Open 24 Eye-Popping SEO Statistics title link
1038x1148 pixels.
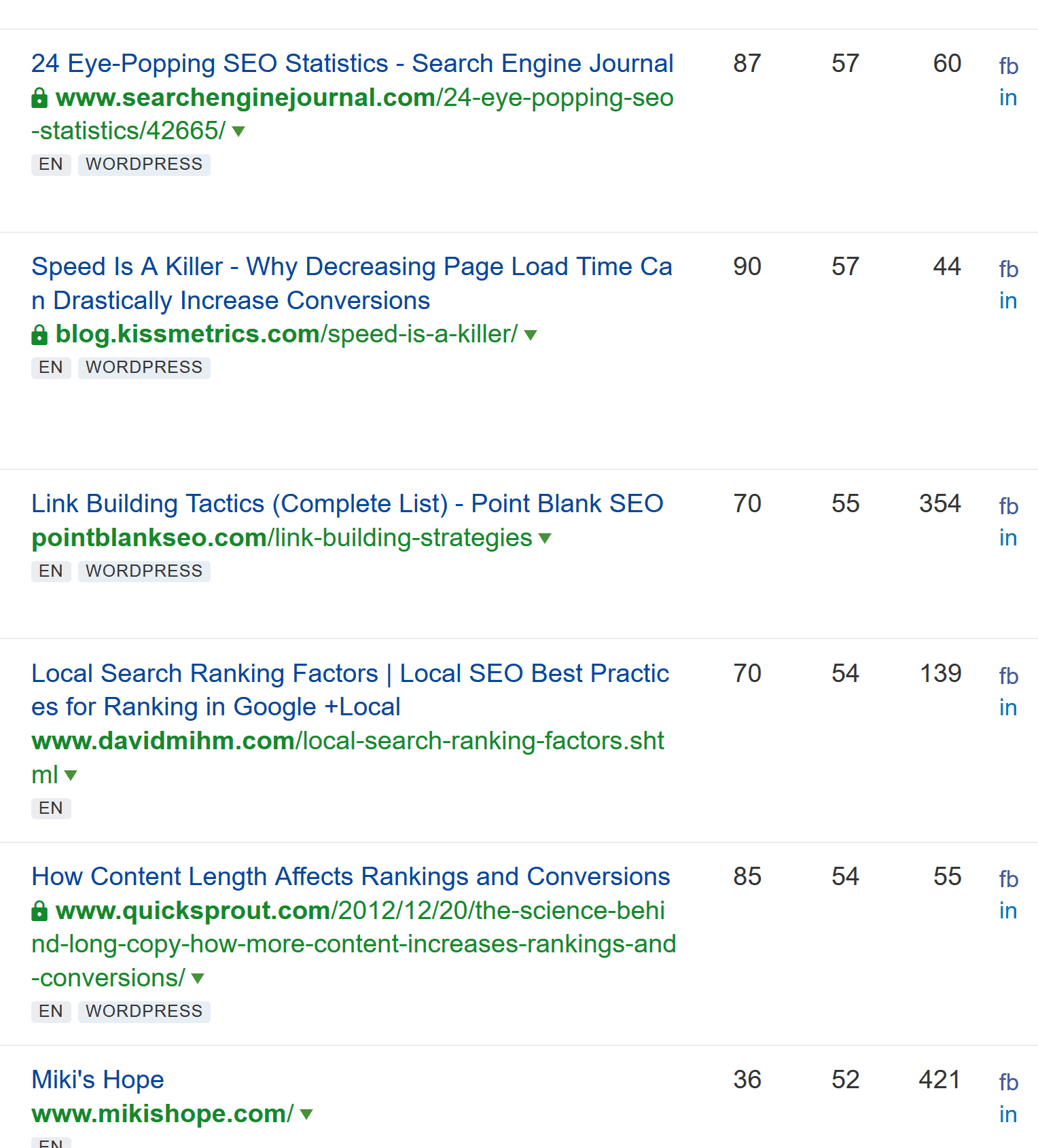point(352,64)
